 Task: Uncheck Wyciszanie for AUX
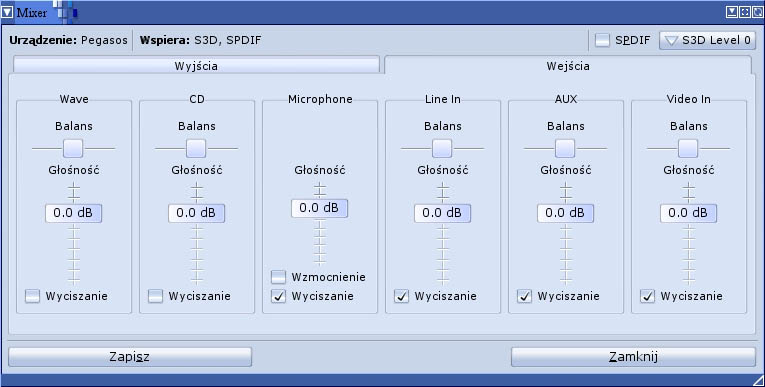click(524, 296)
